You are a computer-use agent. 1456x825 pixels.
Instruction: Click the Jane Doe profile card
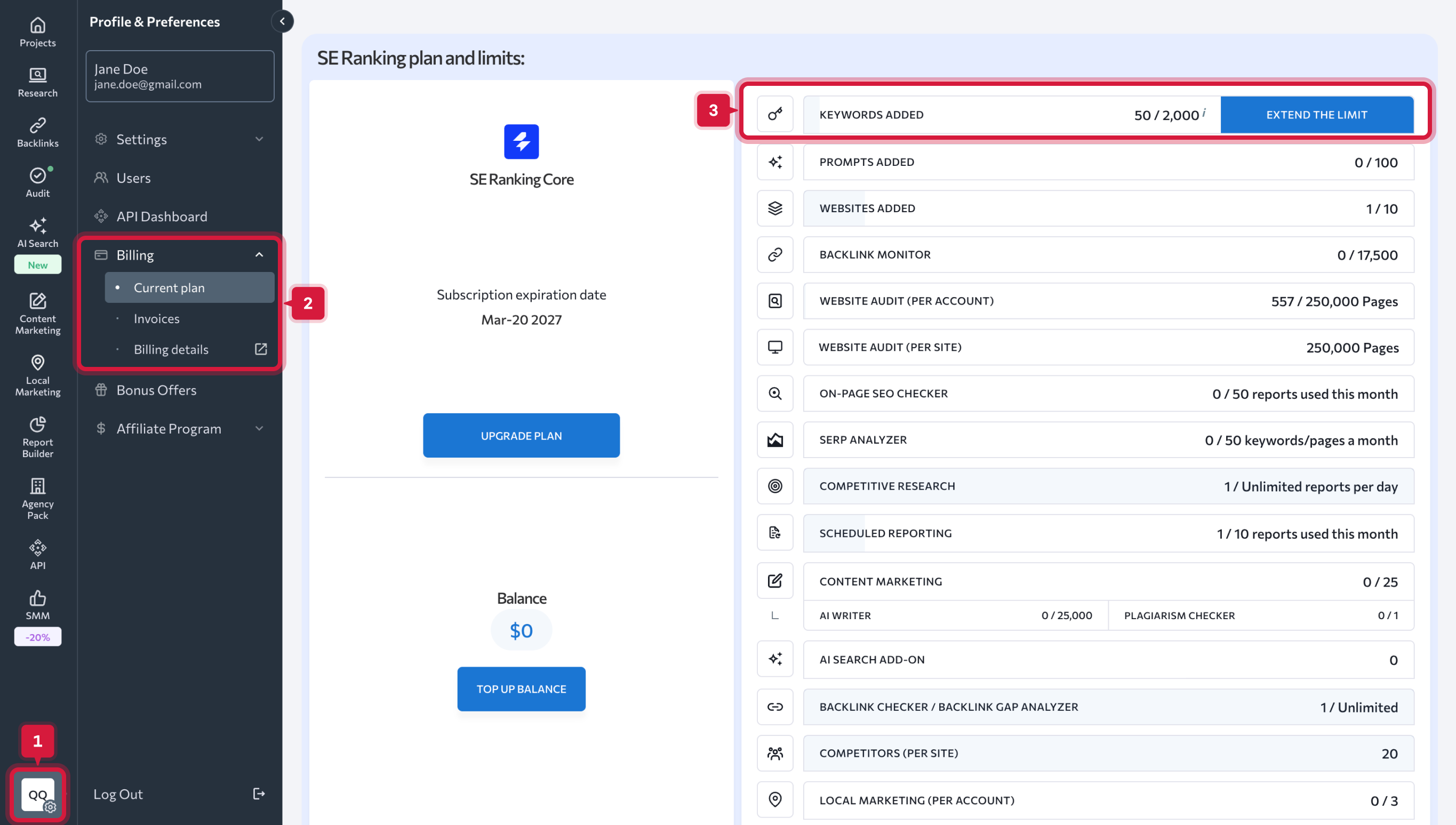(x=180, y=76)
